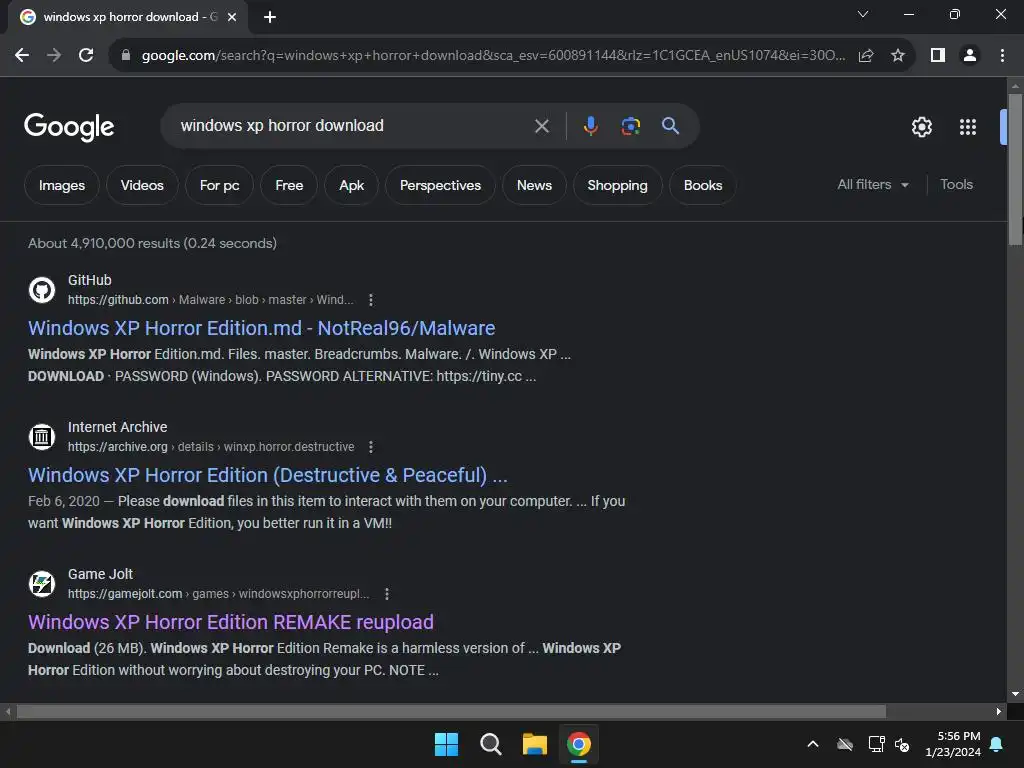Click the archive.org winxp.horror.destructive URL
The image size is (1024, 768).
(211, 447)
